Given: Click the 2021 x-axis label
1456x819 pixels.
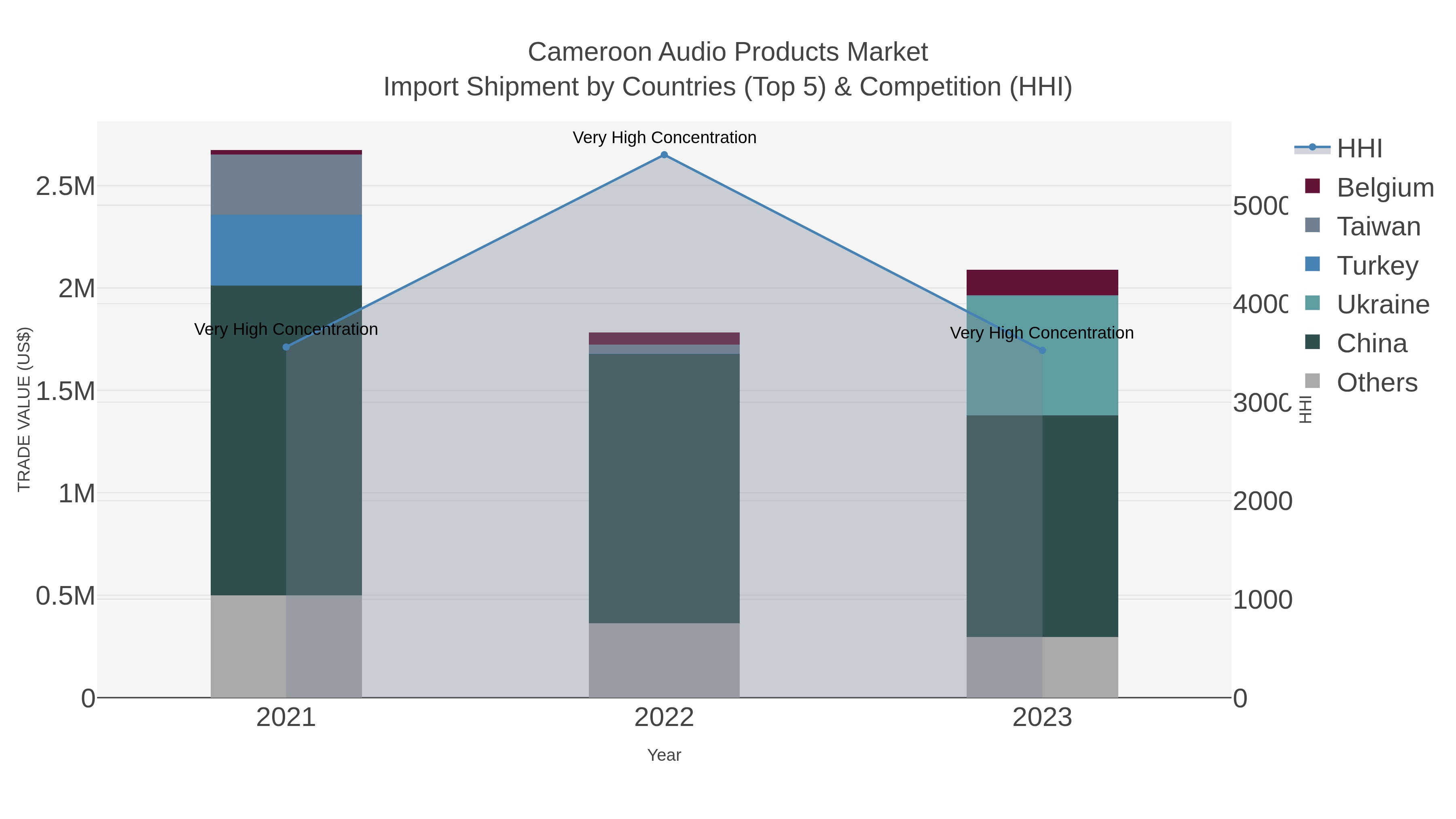Looking at the screenshot, I should pyautogui.click(x=286, y=717).
